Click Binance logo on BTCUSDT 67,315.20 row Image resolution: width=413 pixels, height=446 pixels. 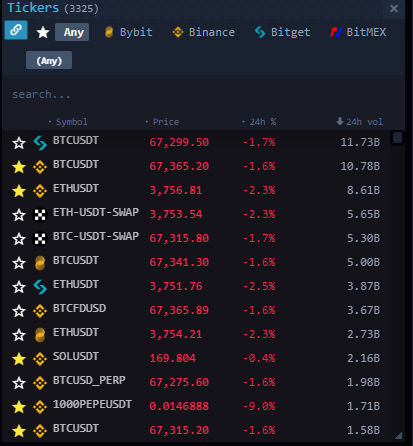(x=40, y=431)
